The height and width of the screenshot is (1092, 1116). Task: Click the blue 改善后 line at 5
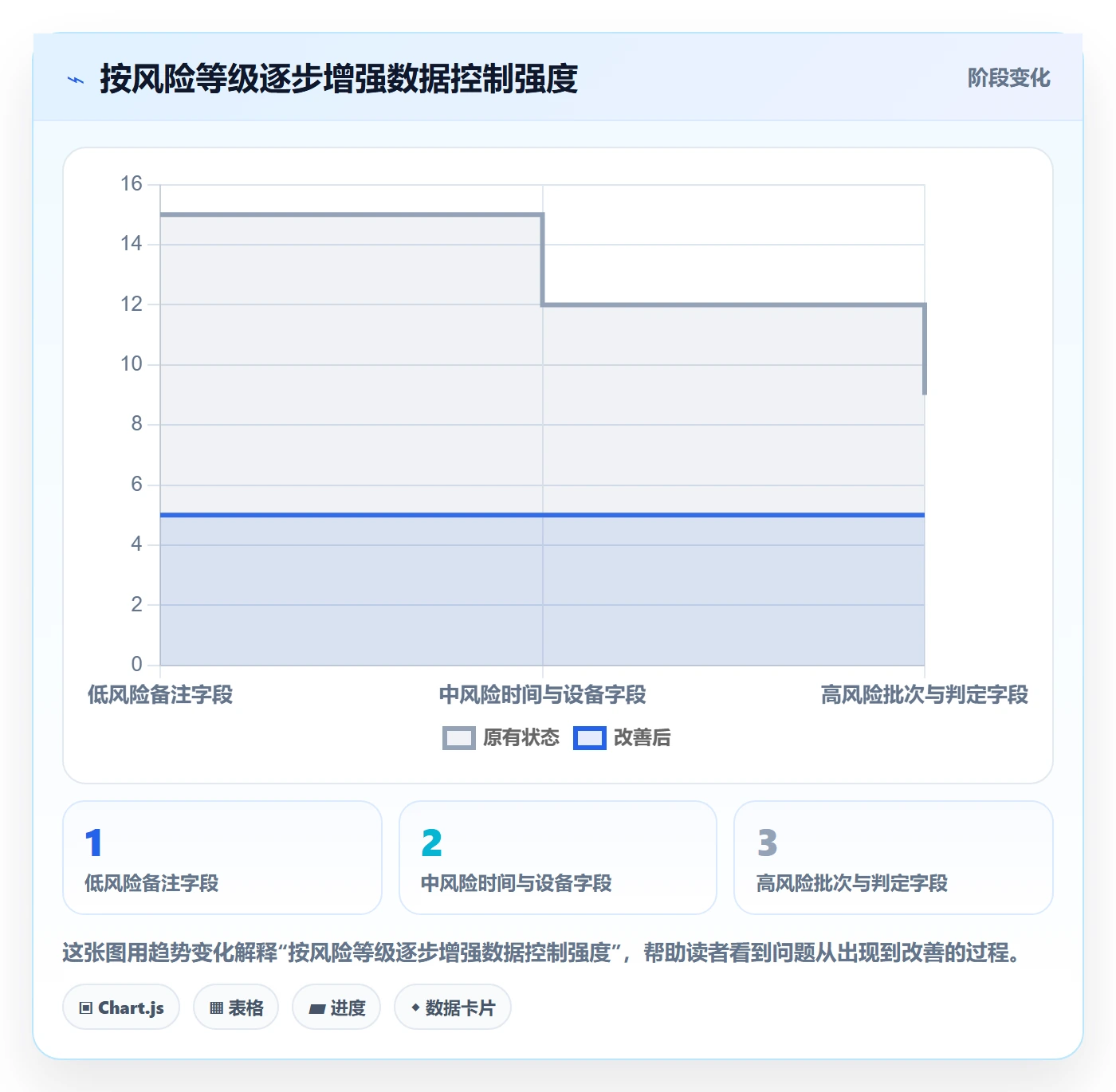542,515
